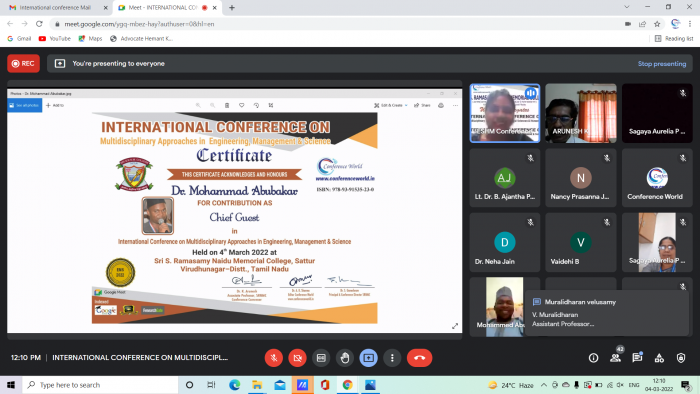Show the participants list icon

pyautogui.click(x=616, y=357)
